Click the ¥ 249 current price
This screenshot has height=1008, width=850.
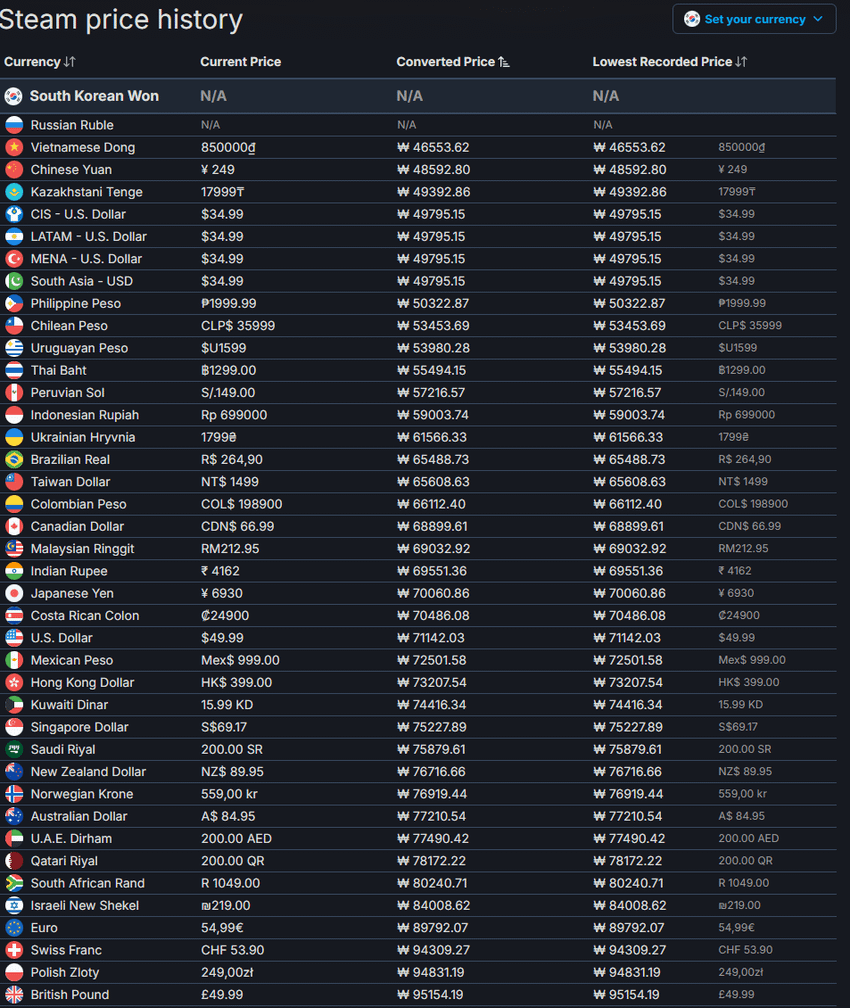tap(218, 170)
